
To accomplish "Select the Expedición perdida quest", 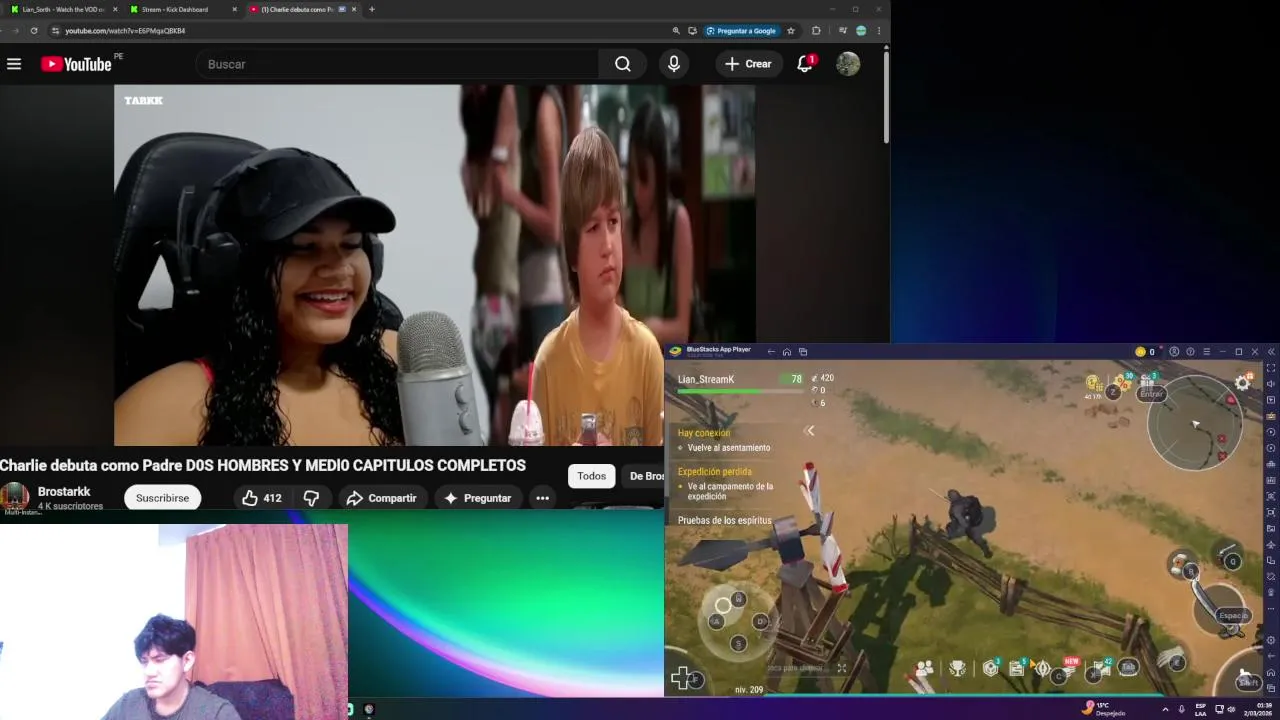I will 715,471.
